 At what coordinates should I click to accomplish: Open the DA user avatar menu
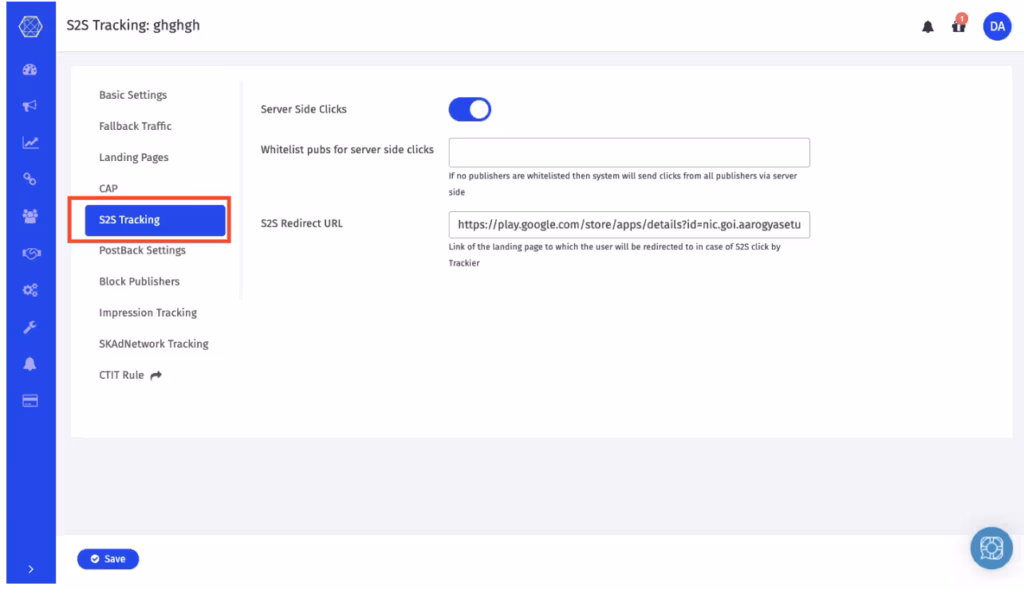coord(997,27)
